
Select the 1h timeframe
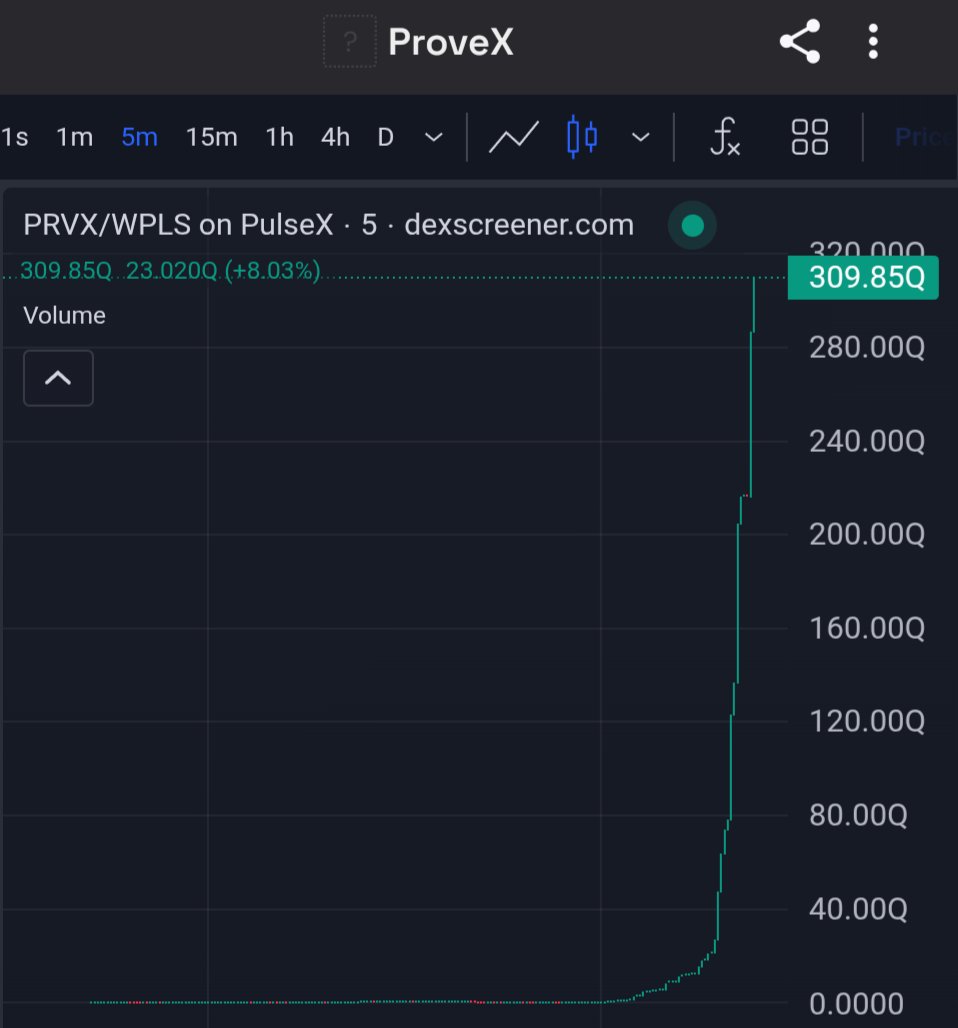279,138
